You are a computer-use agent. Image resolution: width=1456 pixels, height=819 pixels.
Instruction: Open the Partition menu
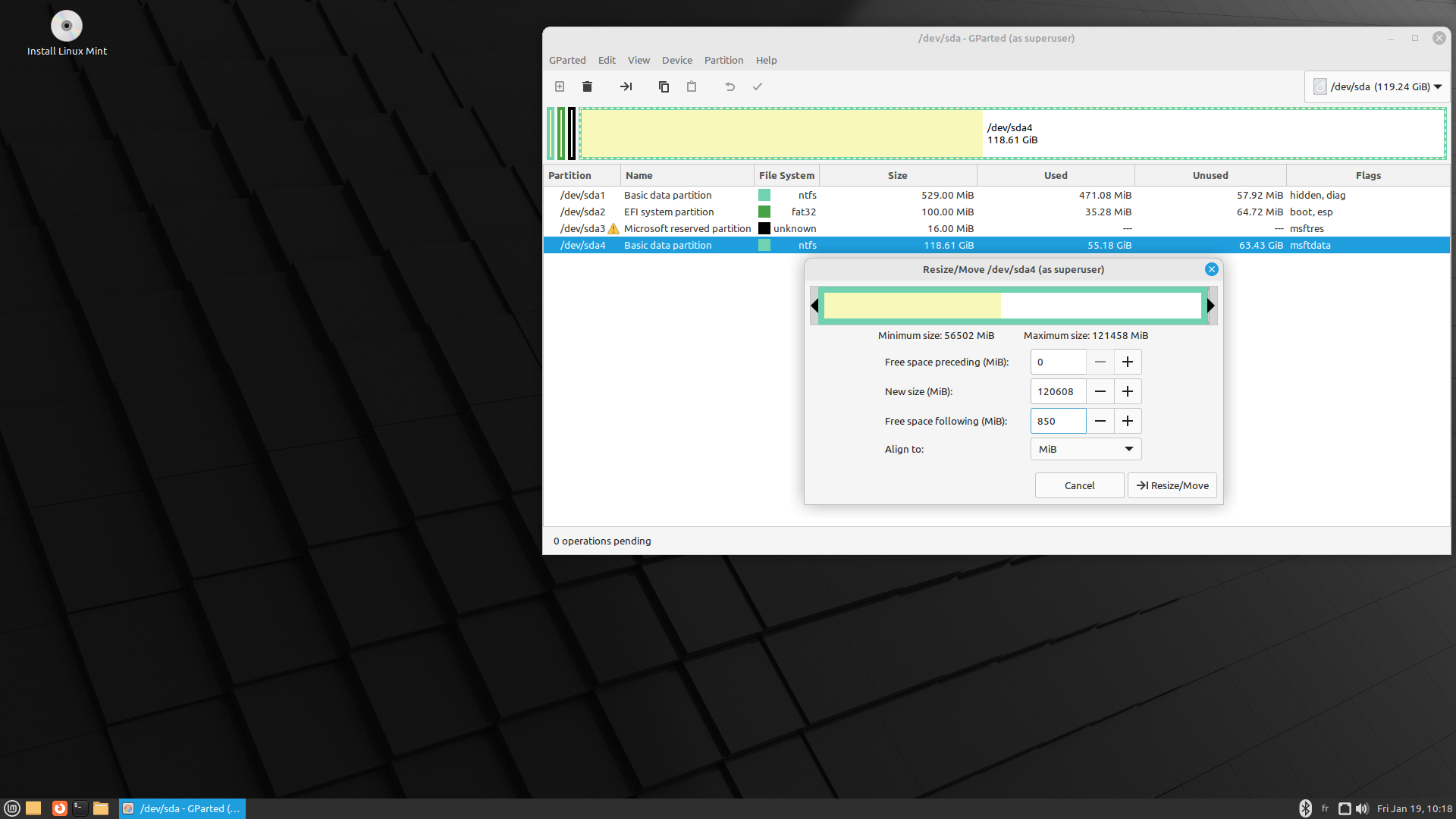pyautogui.click(x=723, y=60)
